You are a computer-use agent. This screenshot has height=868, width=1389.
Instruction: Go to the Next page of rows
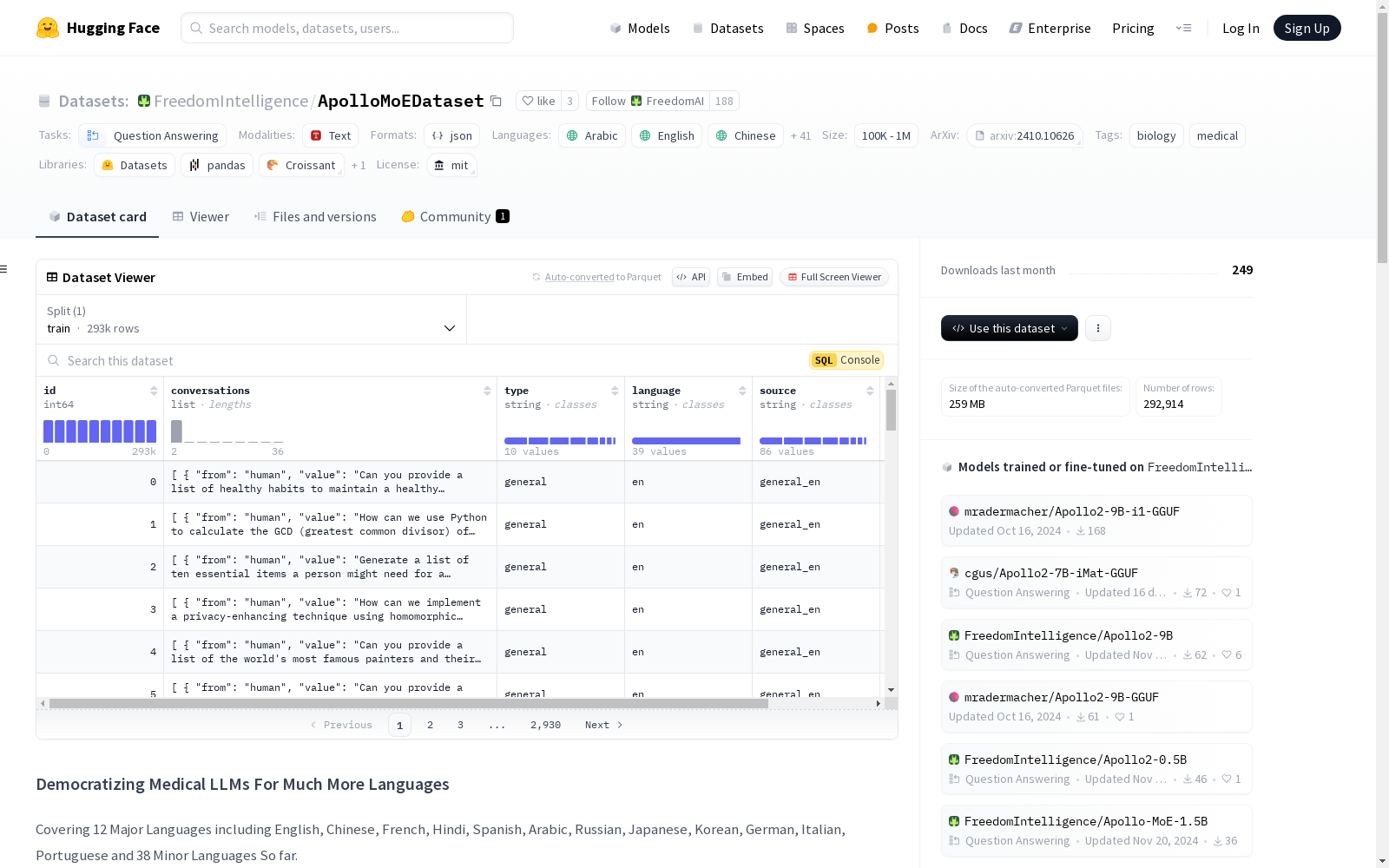pyautogui.click(x=603, y=725)
